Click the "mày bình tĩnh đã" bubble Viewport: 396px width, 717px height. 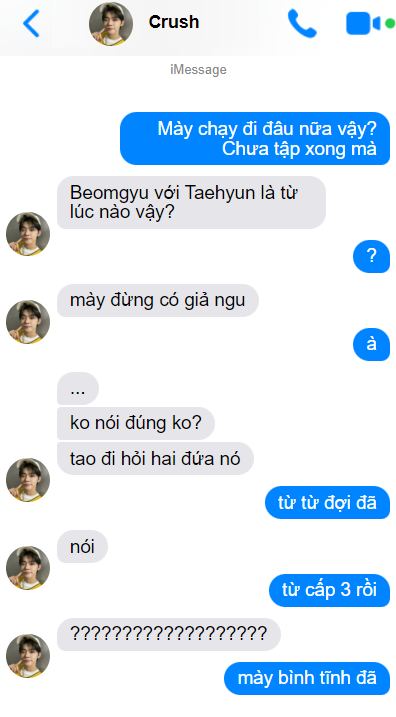[x=307, y=678]
